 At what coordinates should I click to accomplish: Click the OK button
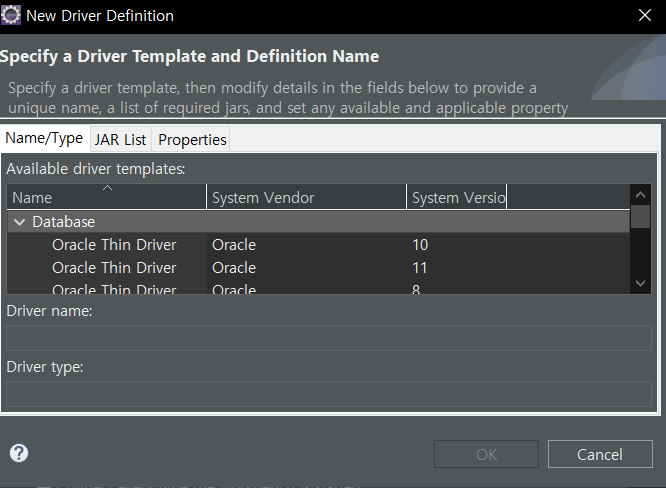click(486, 454)
